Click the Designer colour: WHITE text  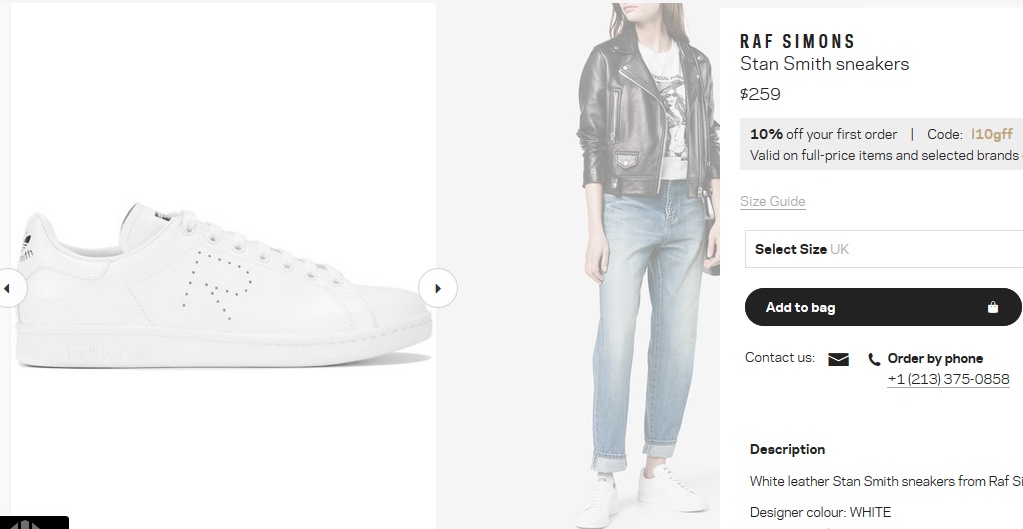820,512
